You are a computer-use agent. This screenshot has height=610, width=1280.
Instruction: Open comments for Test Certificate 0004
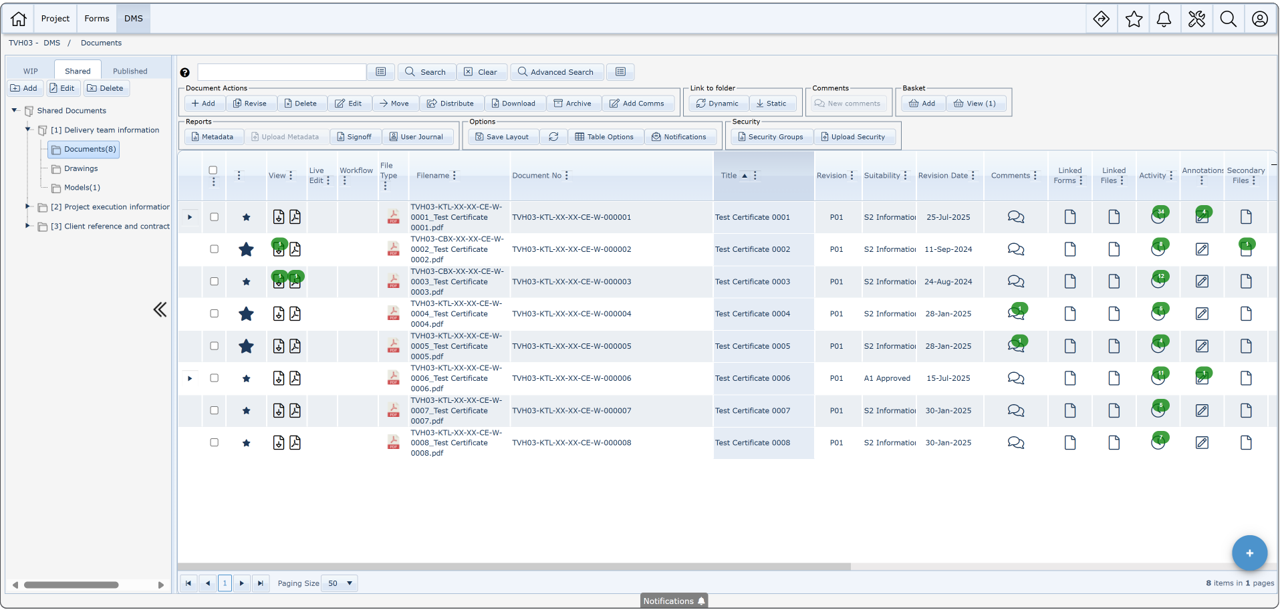pos(1016,314)
